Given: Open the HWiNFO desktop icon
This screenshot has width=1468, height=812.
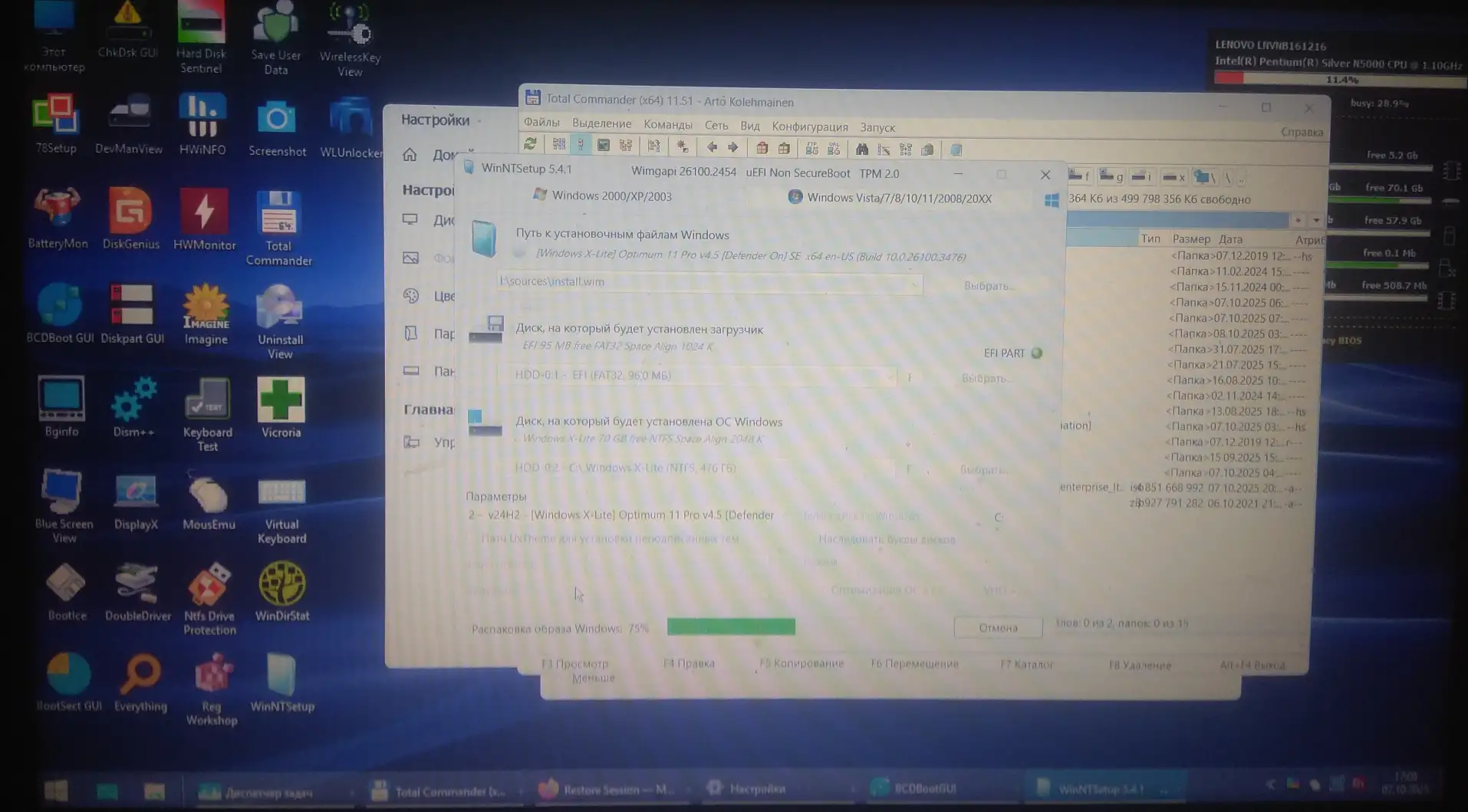Looking at the screenshot, I should [x=202, y=124].
